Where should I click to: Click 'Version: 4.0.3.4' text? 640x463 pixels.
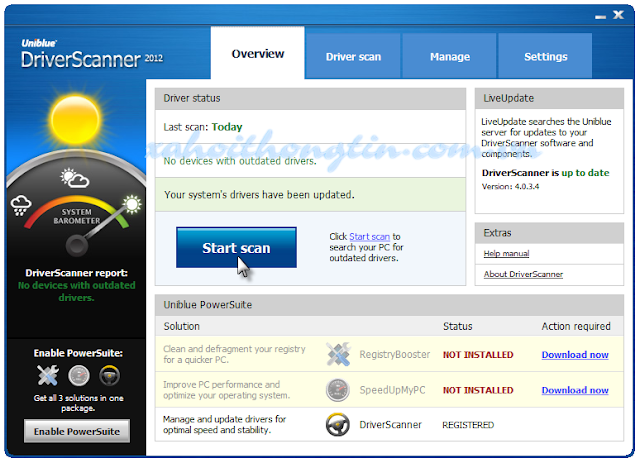510,187
